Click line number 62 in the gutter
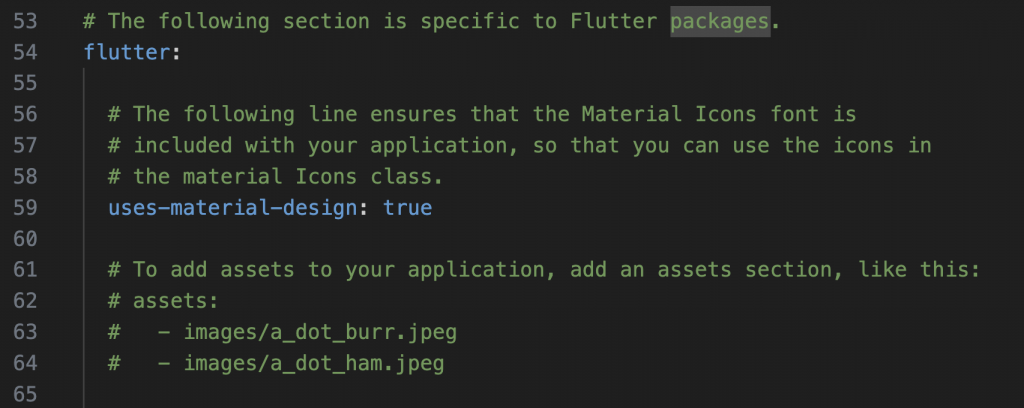Image resolution: width=1024 pixels, height=408 pixels. [x=25, y=301]
